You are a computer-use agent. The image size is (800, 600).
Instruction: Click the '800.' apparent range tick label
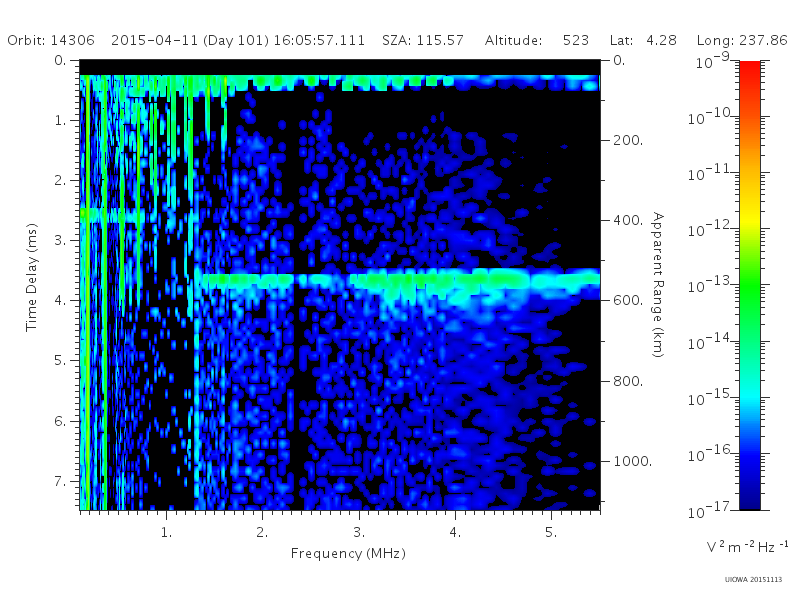click(x=628, y=381)
